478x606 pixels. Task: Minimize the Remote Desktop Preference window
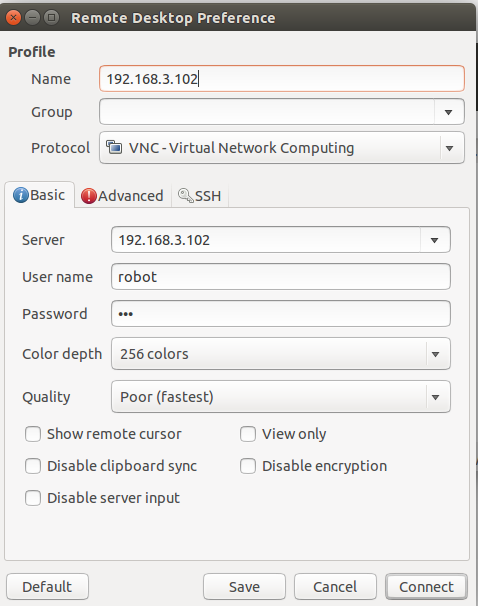[x=32, y=18]
